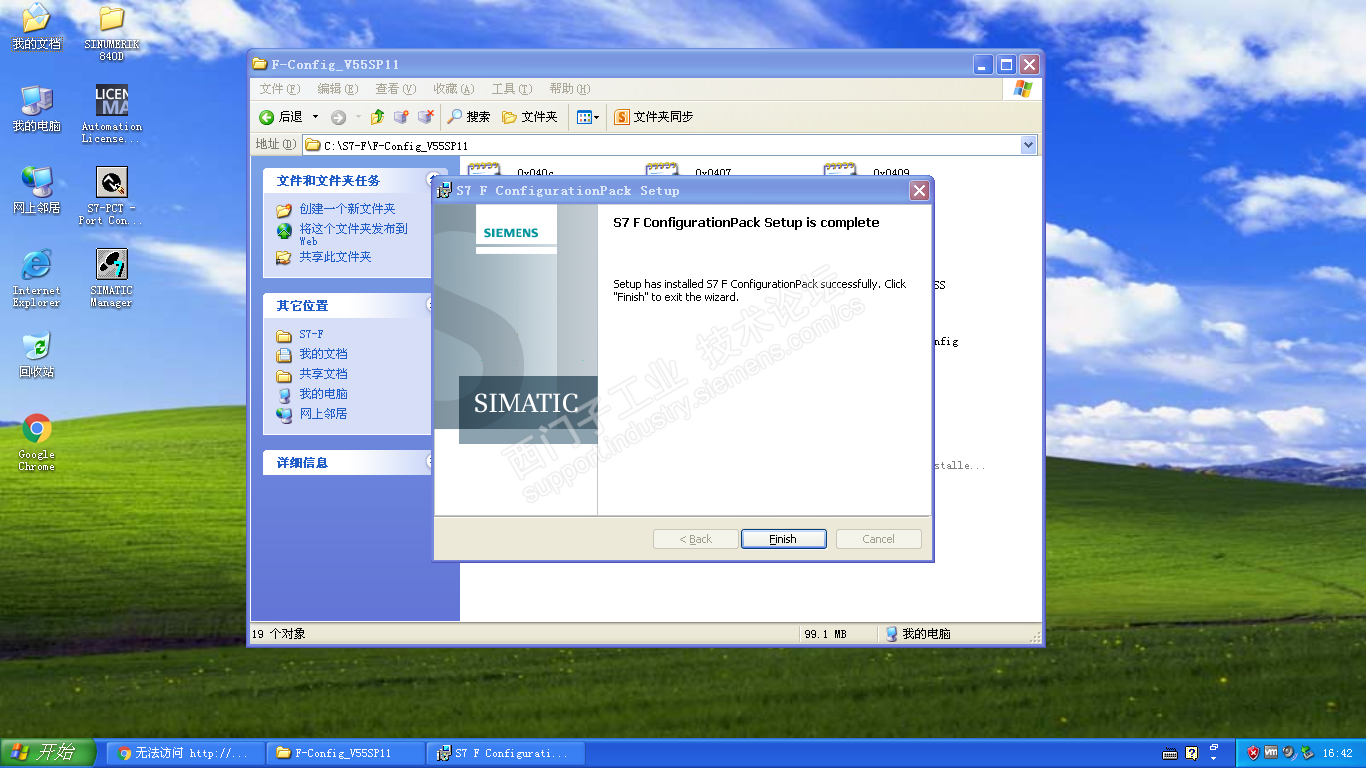Image resolution: width=1366 pixels, height=768 pixels.
Task: Click 将这个文件夹发布到 Web link
Action: (x=353, y=234)
